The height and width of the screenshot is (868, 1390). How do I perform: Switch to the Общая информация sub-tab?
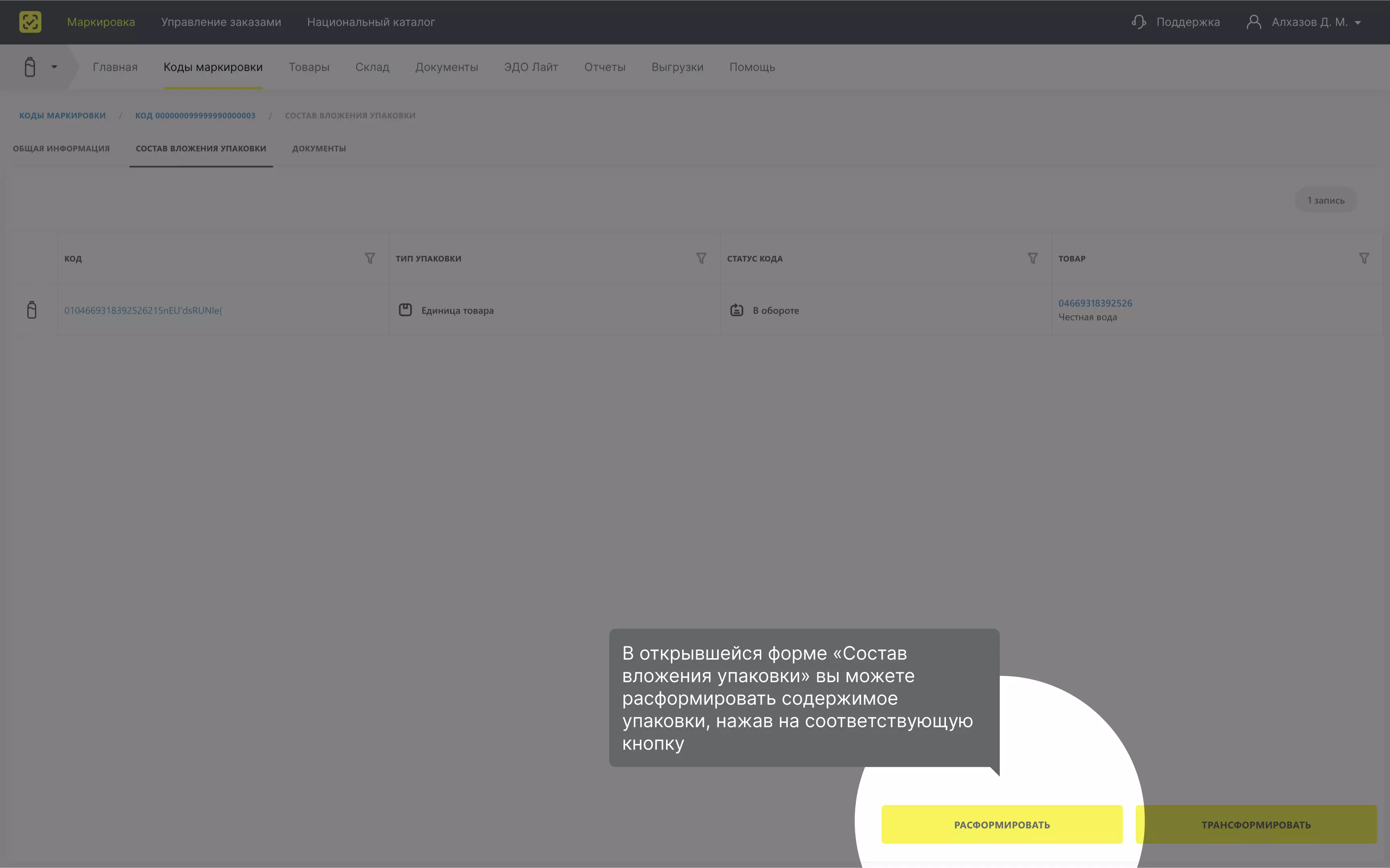62,149
